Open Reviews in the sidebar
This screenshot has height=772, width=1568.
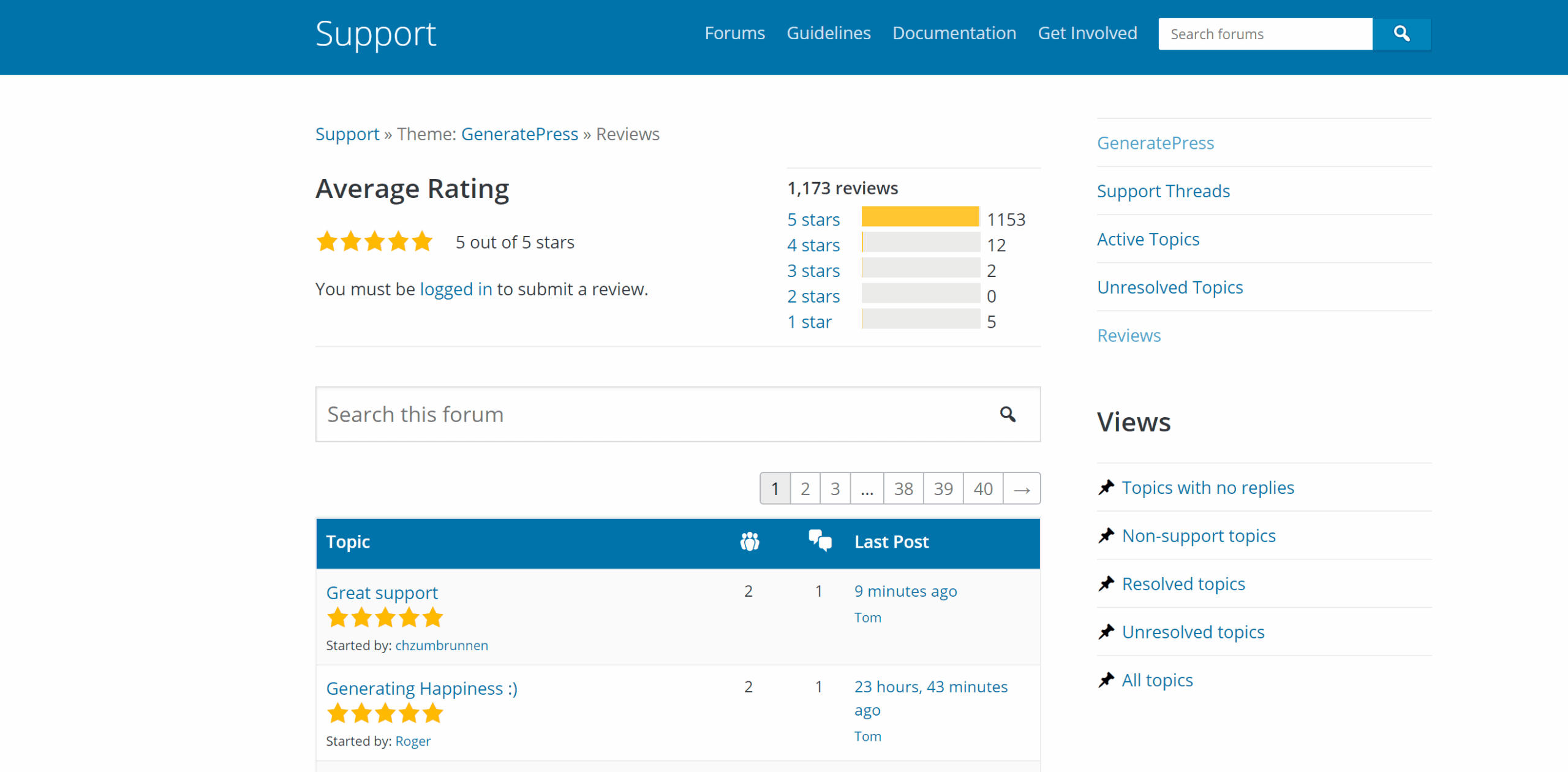click(x=1129, y=336)
